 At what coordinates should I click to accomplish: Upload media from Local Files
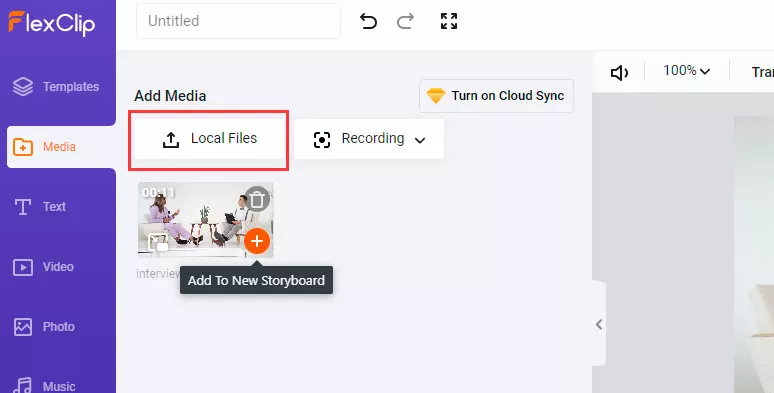point(209,139)
